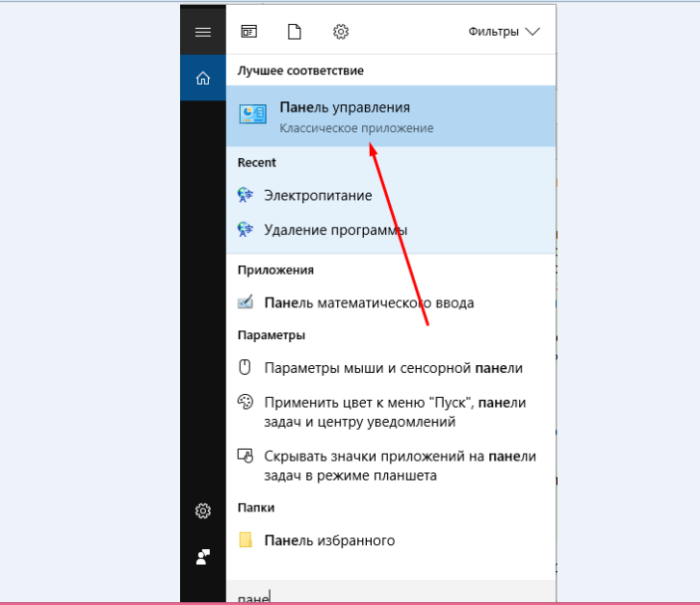Open the feedback person icon in sidebar

203,557
